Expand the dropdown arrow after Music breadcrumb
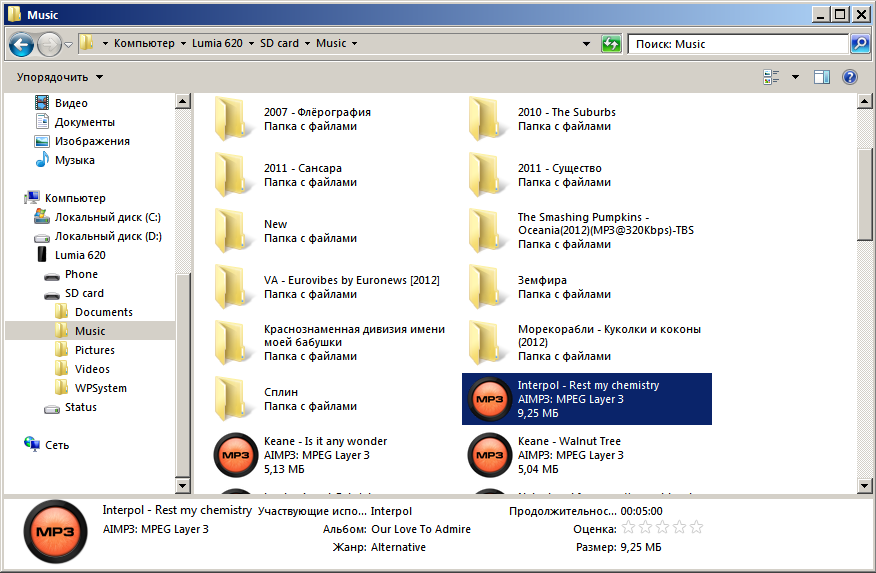The image size is (876, 573). coord(354,44)
